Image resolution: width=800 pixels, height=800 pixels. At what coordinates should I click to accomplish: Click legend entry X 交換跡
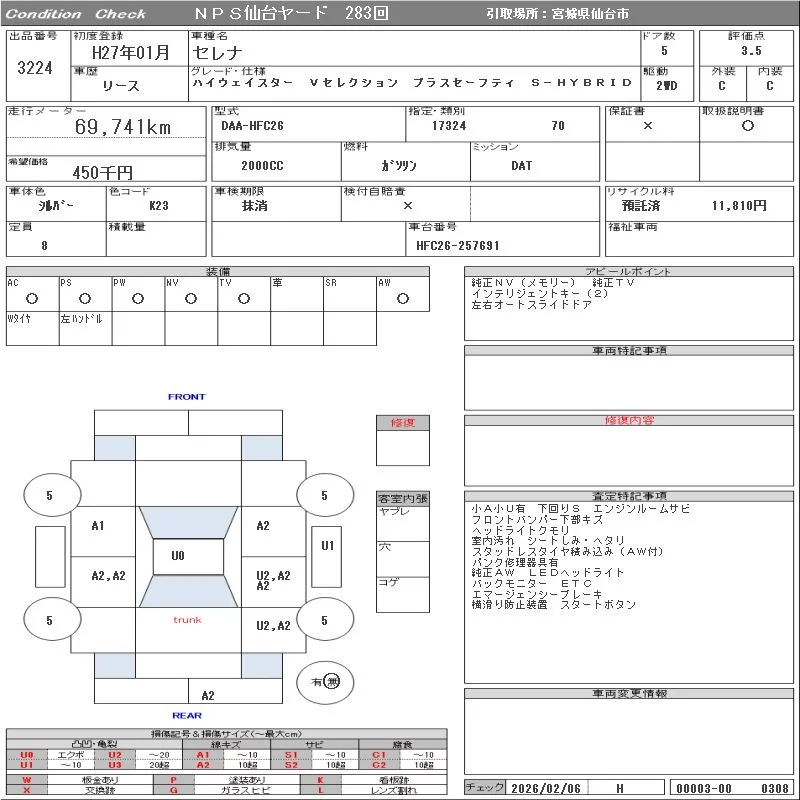[80, 790]
